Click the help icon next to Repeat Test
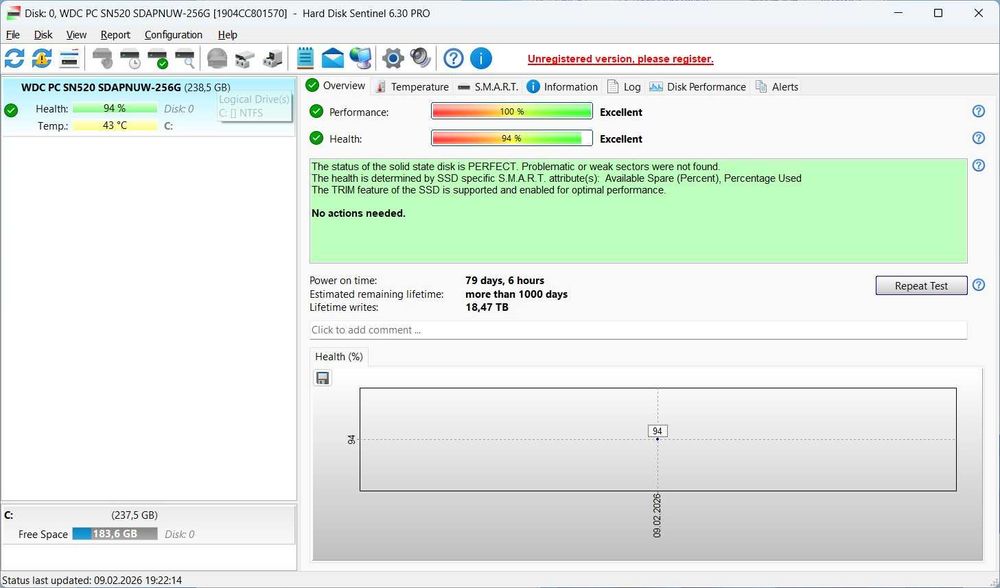Image resolution: width=1000 pixels, height=588 pixels. tap(978, 285)
